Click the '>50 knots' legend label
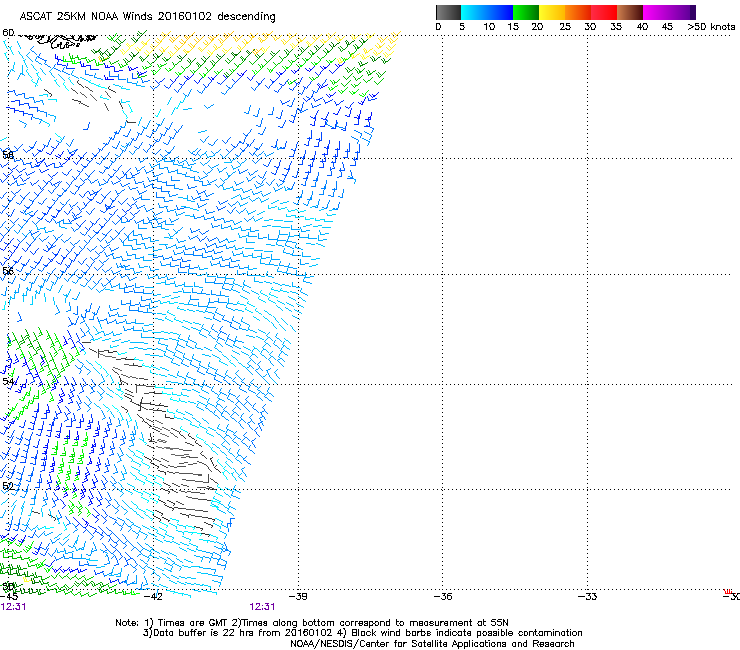The height and width of the screenshot is (650, 740). pos(711,27)
